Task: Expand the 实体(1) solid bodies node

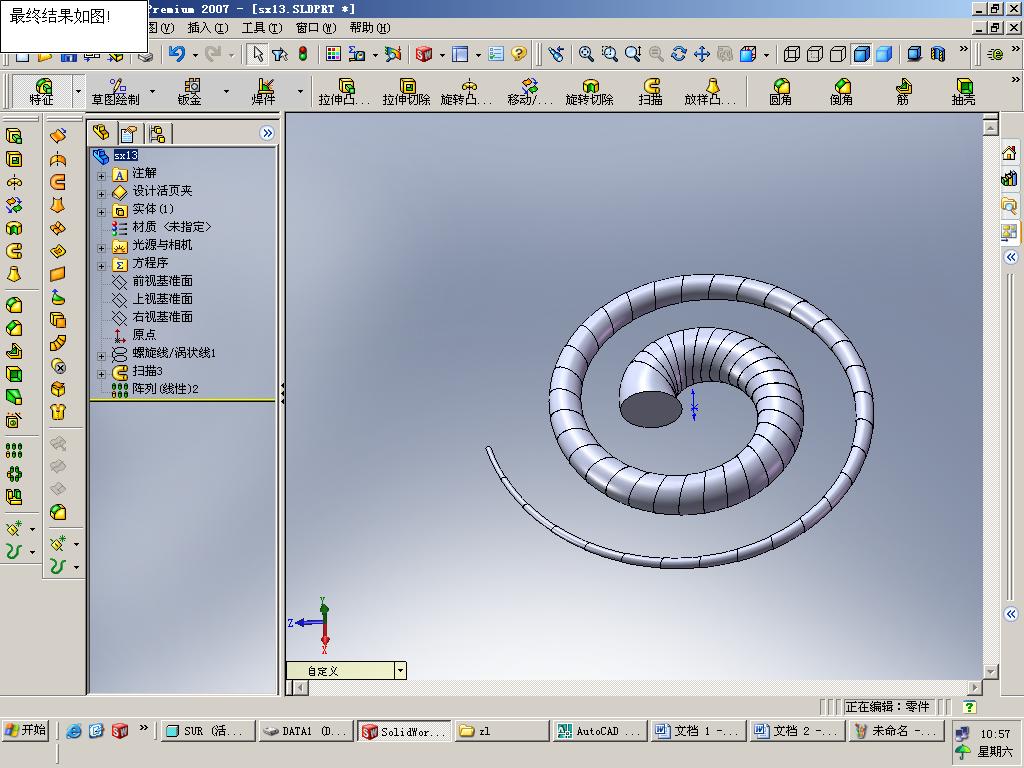Action: coord(101,212)
